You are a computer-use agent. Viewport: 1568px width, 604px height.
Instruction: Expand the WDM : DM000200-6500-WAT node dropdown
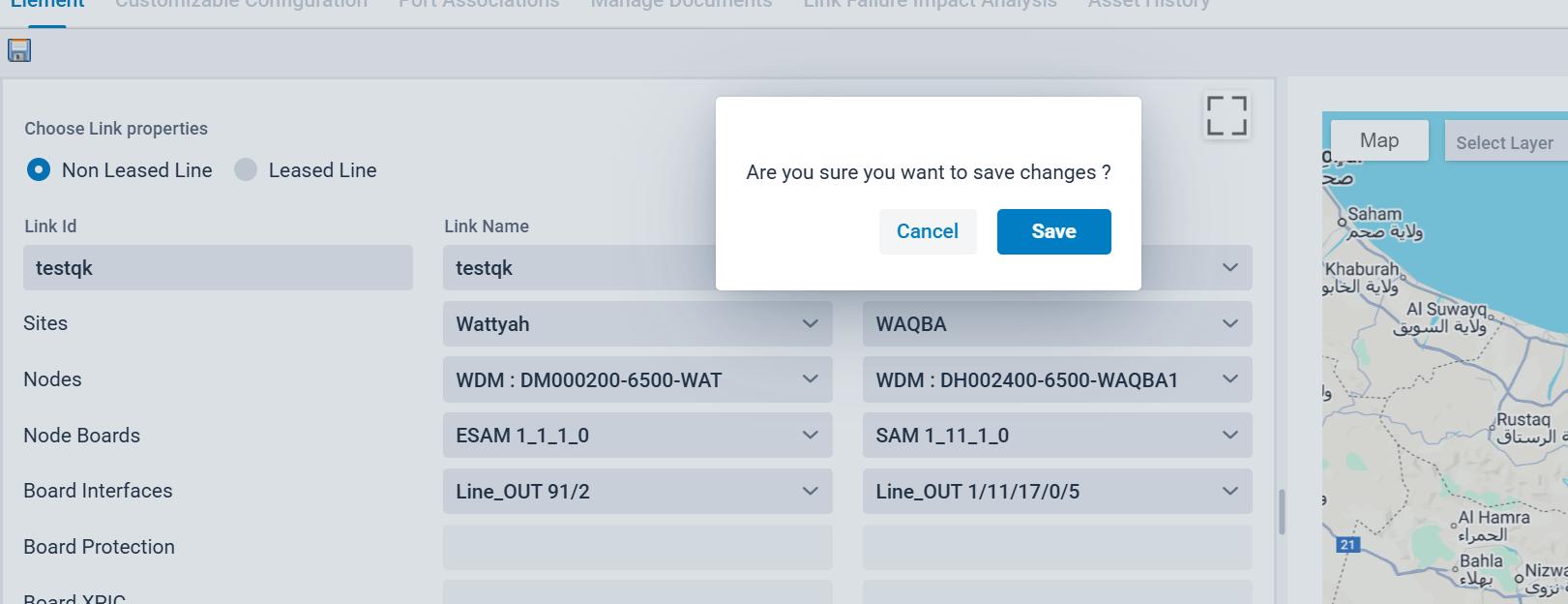(637, 380)
